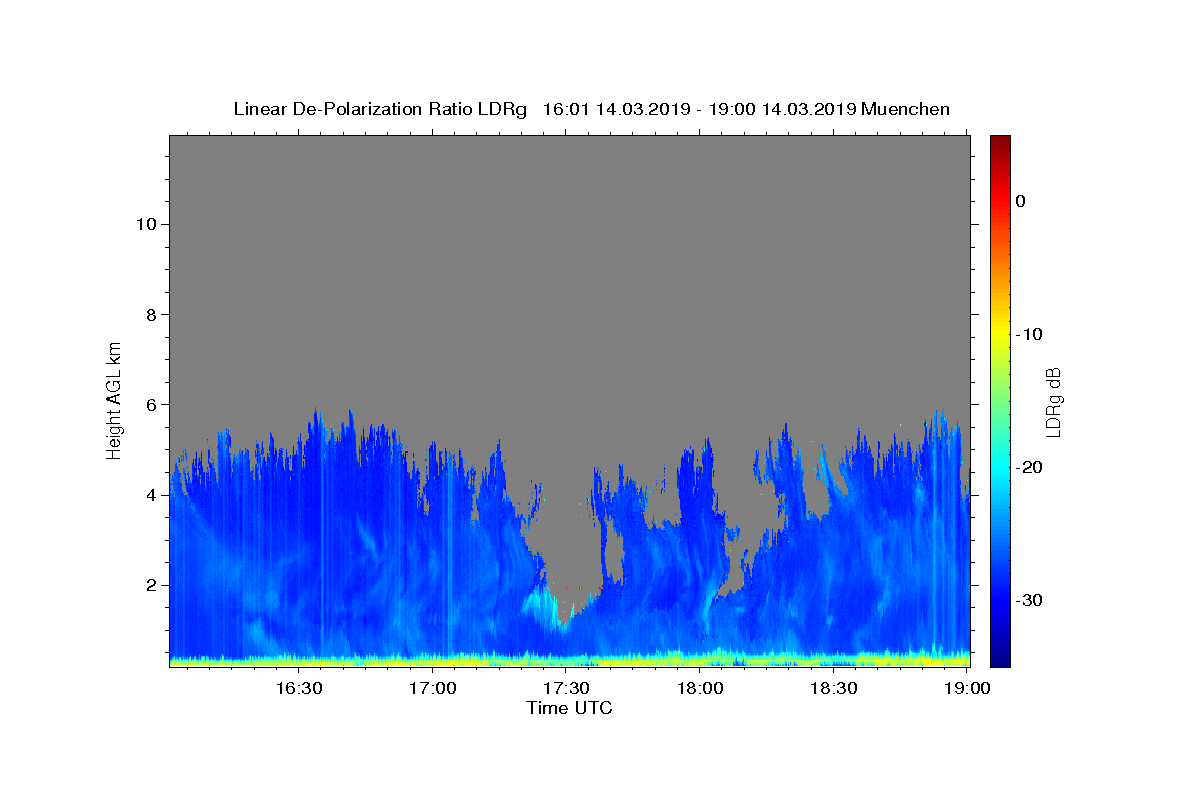The image size is (1200, 800).
Task: Click the colorbar value 0
Action: point(1021,201)
